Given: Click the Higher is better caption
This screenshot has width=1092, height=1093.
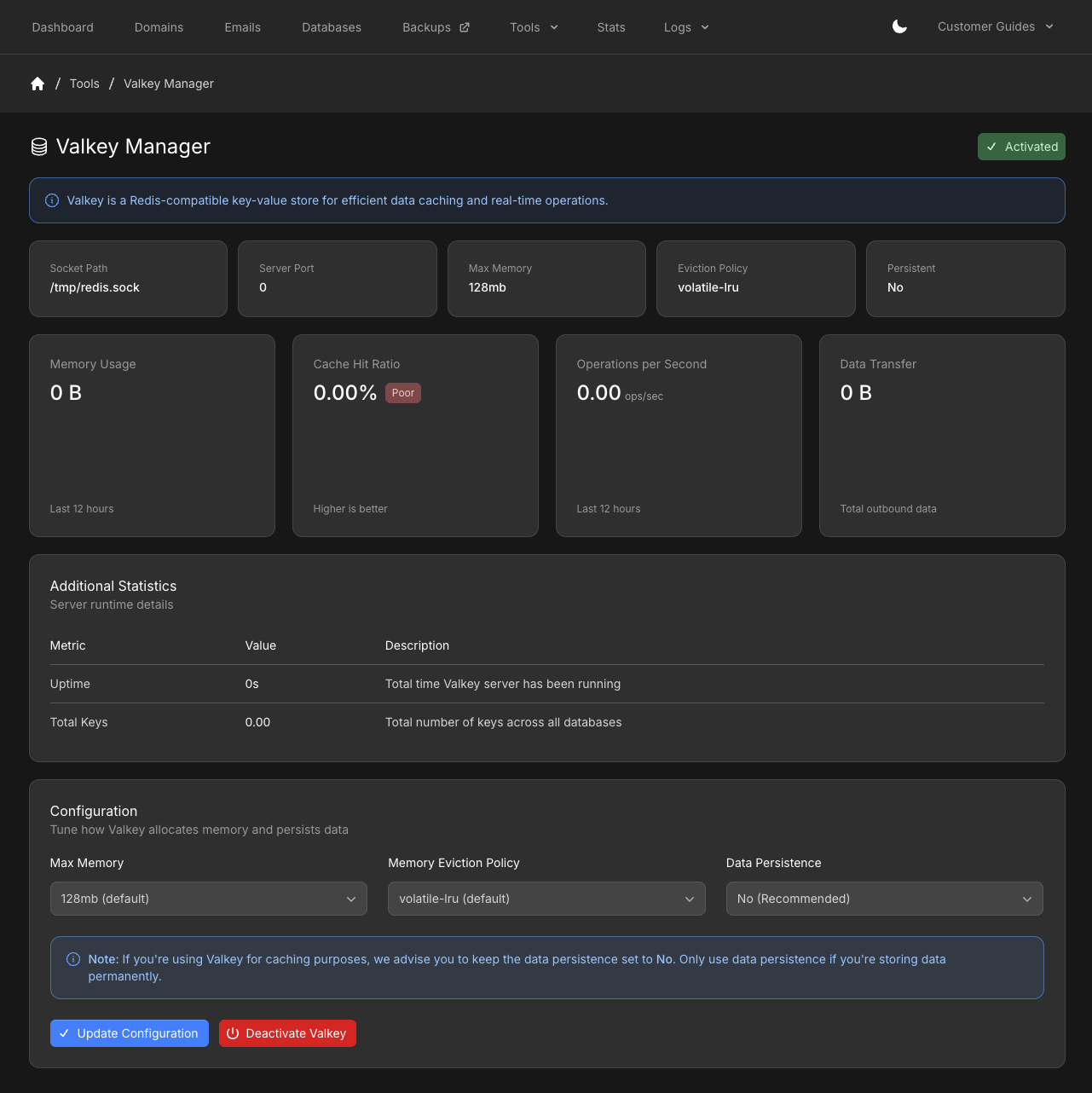Looking at the screenshot, I should click(350, 509).
